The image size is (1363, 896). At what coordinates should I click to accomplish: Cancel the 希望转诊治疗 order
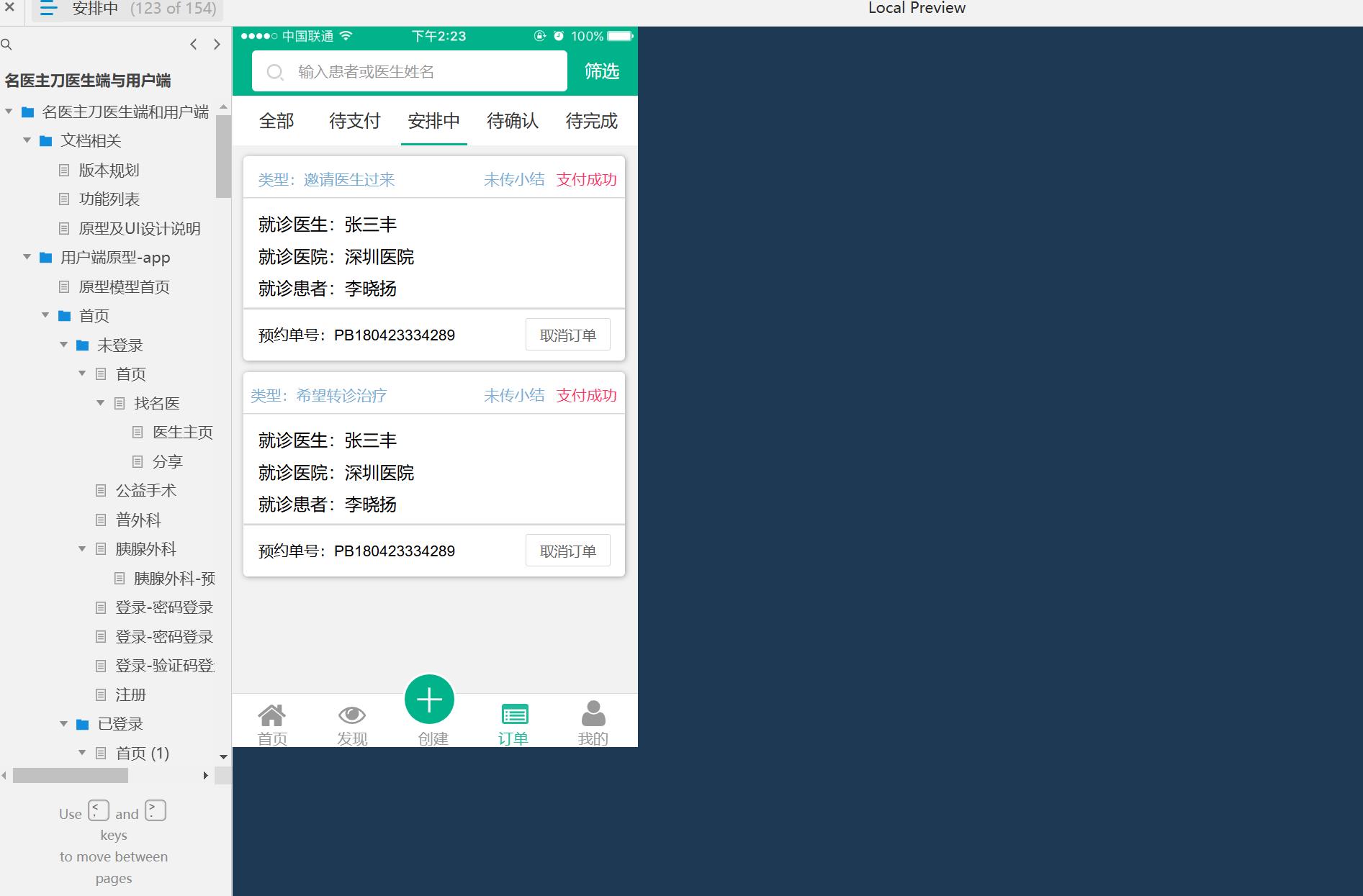(x=568, y=551)
